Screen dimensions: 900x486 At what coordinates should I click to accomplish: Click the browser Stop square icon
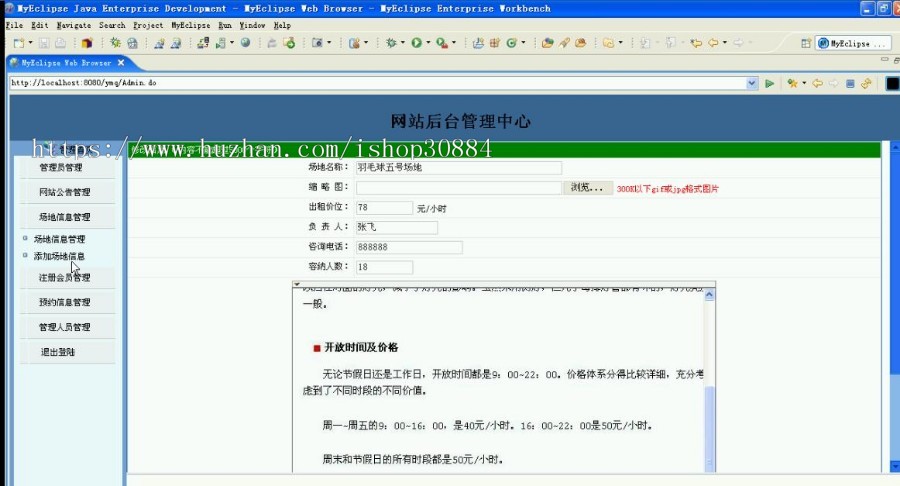pos(850,84)
